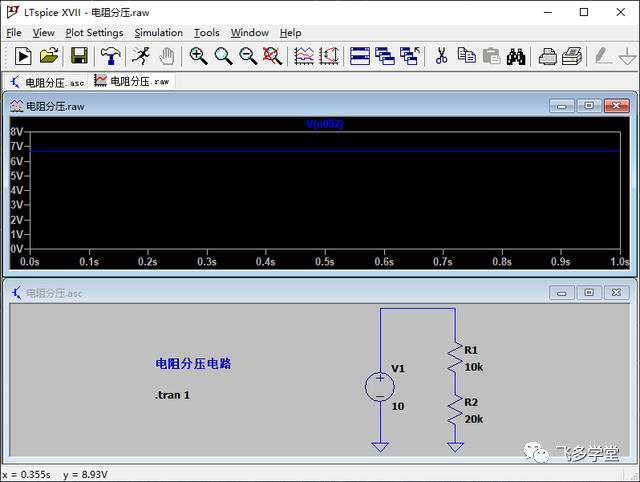The image size is (640, 482).
Task: Open the Simulation menu
Action: tap(158, 33)
